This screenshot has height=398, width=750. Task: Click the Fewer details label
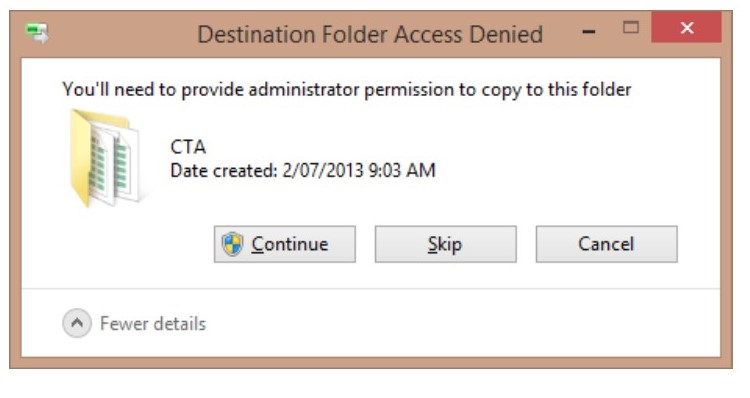[153, 324]
